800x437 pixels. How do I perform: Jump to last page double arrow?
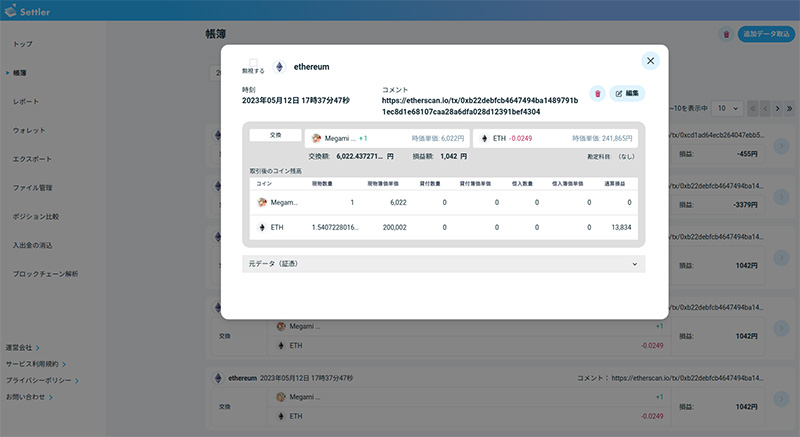(789, 109)
